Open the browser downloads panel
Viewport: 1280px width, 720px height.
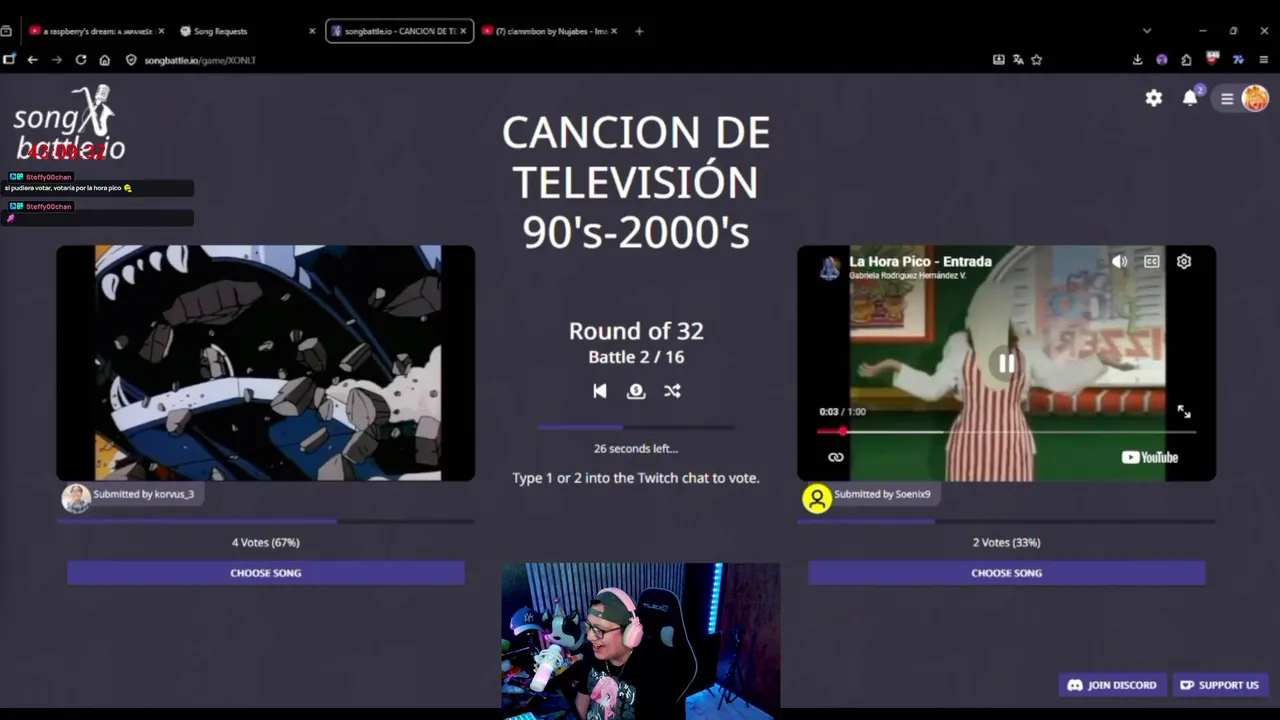(1138, 60)
